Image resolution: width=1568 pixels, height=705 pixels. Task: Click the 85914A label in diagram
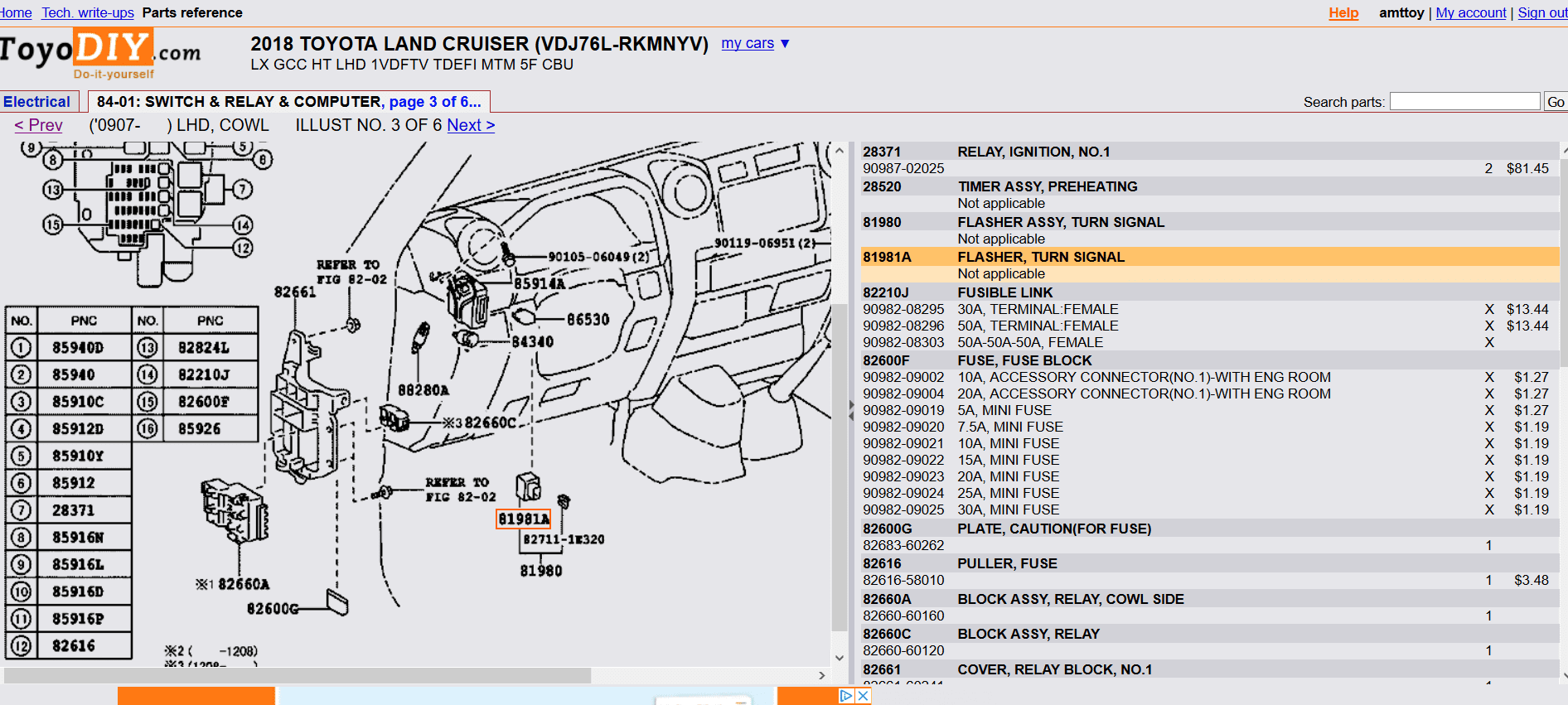540,283
